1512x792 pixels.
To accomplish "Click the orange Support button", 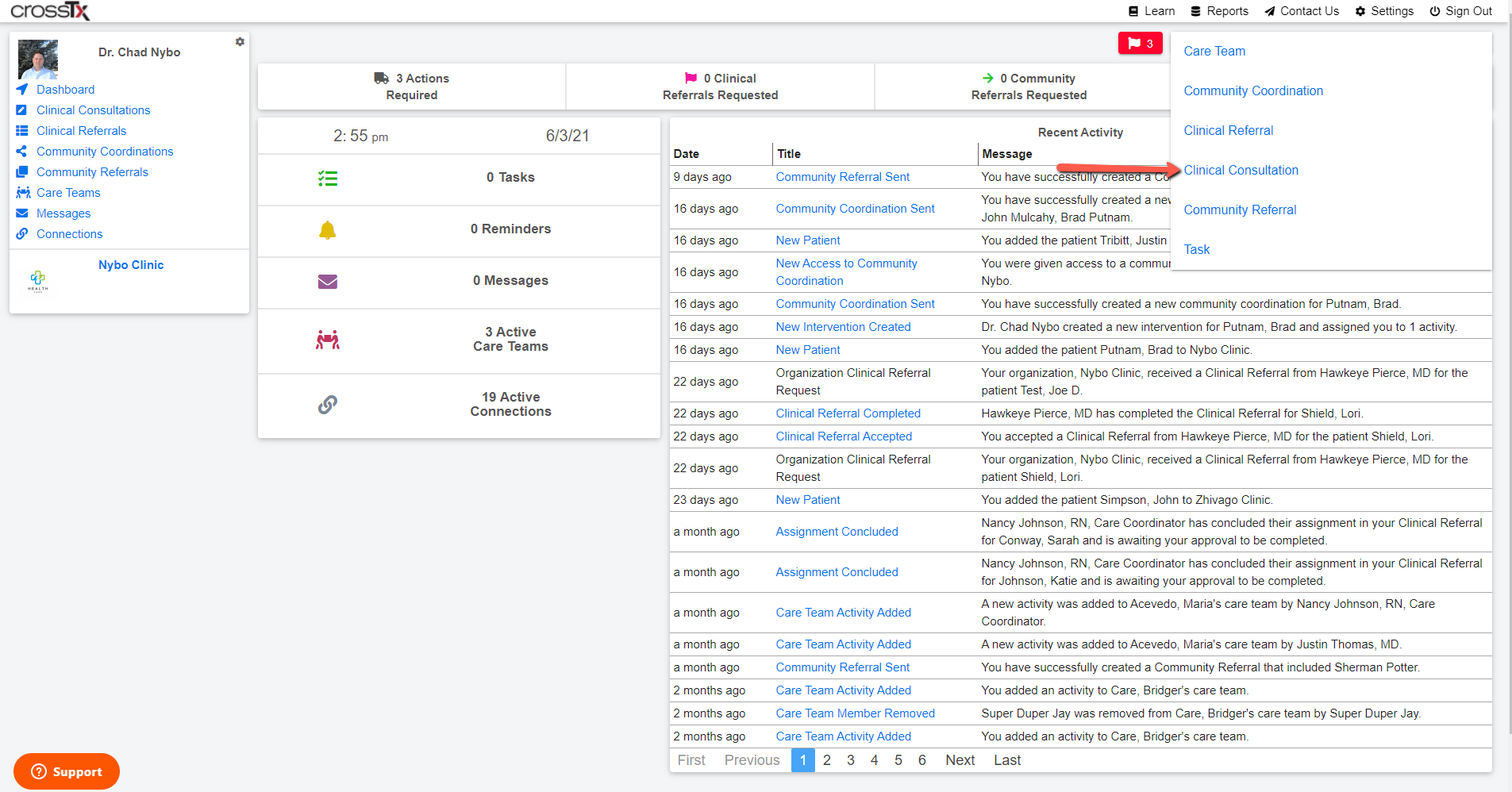I will pyautogui.click(x=67, y=771).
